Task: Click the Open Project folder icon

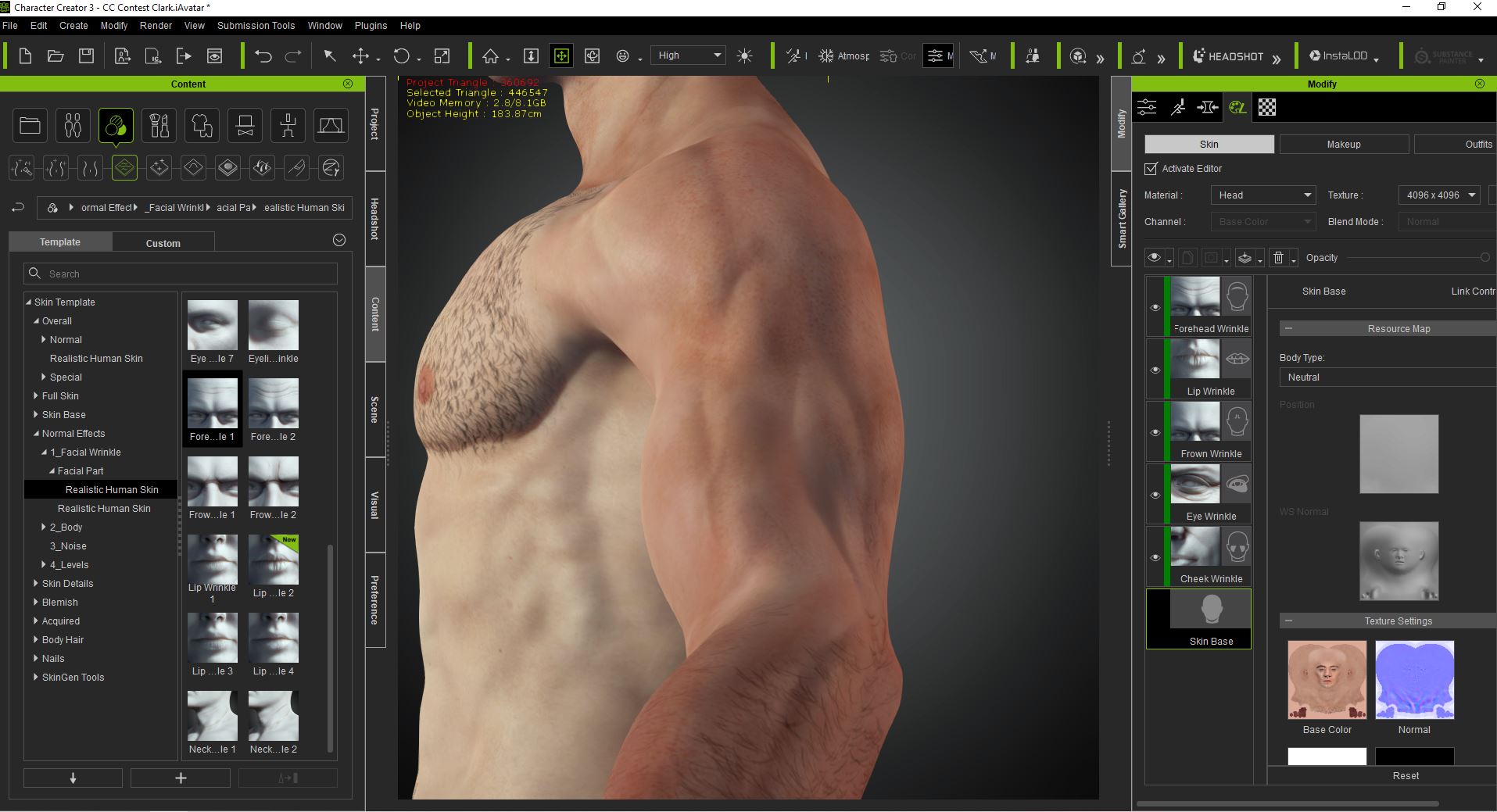Action: [x=56, y=55]
